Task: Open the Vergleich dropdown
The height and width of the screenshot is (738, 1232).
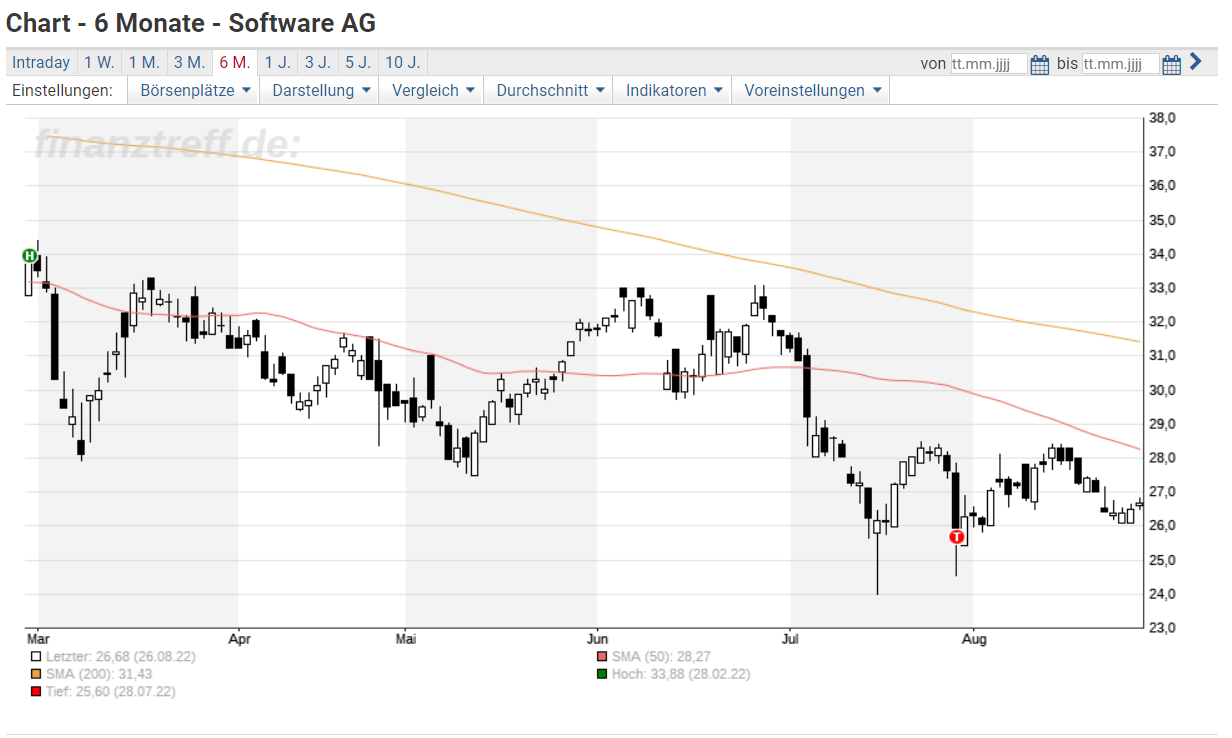Action: tap(431, 90)
